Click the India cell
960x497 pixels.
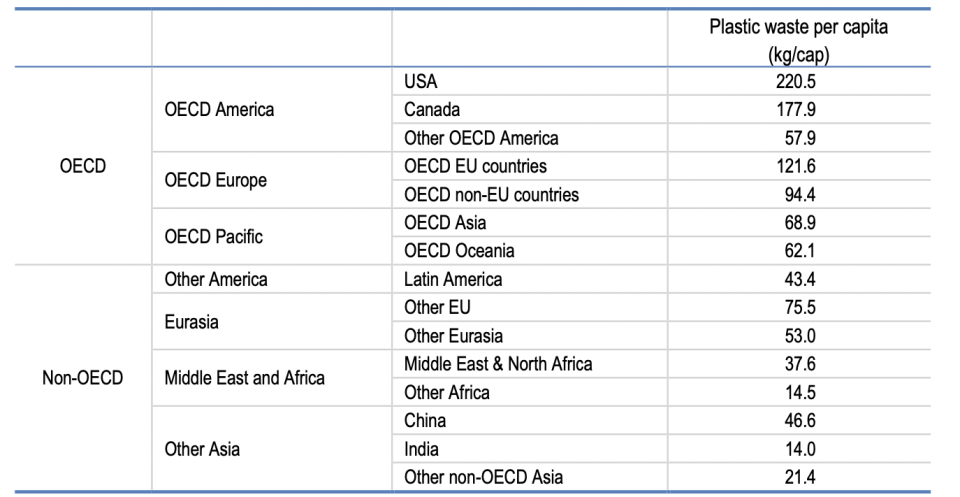(x=421, y=449)
